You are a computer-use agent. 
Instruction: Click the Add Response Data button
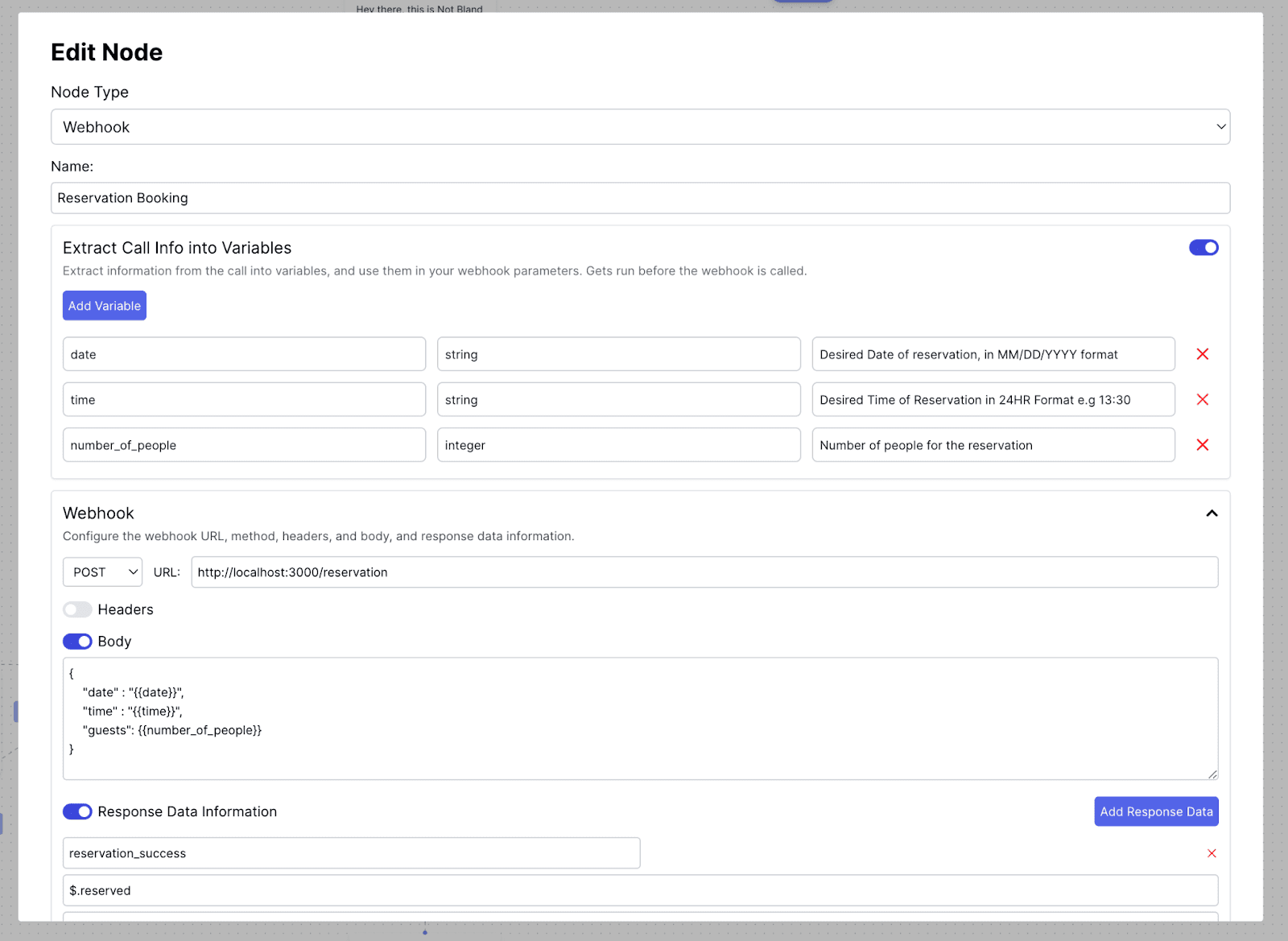tap(1156, 811)
